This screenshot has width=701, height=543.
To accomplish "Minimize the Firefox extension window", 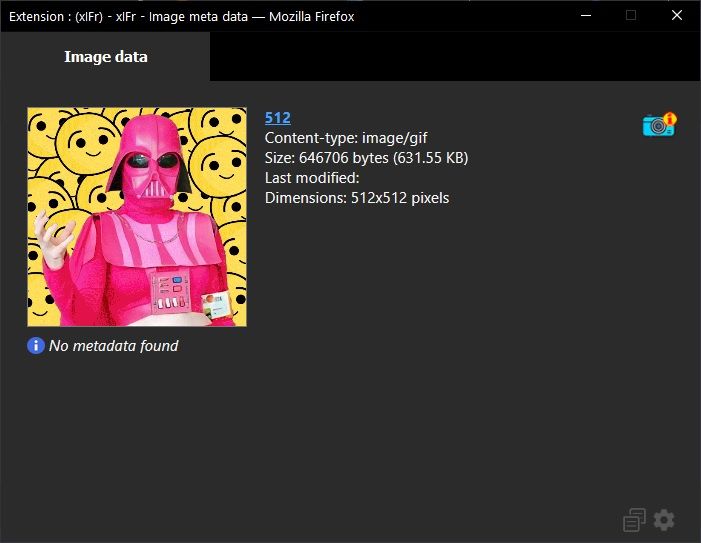I will click(x=586, y=16).
